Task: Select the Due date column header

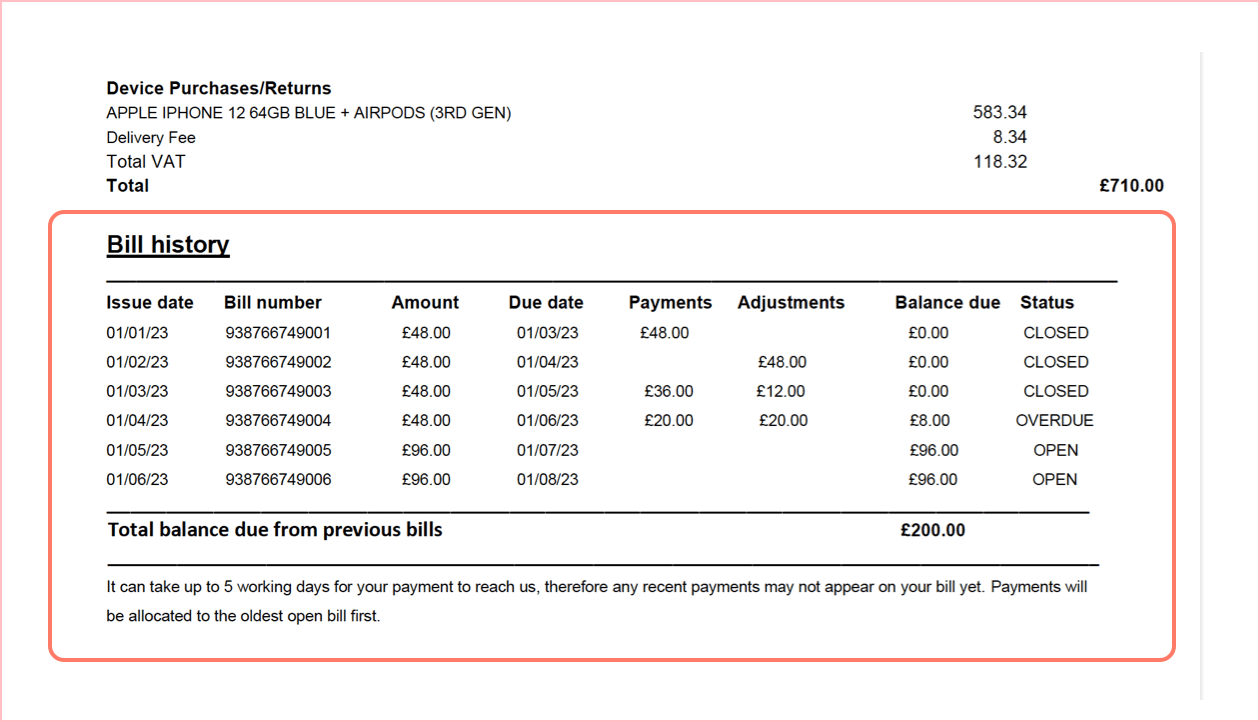Action: tap(546, 303)
